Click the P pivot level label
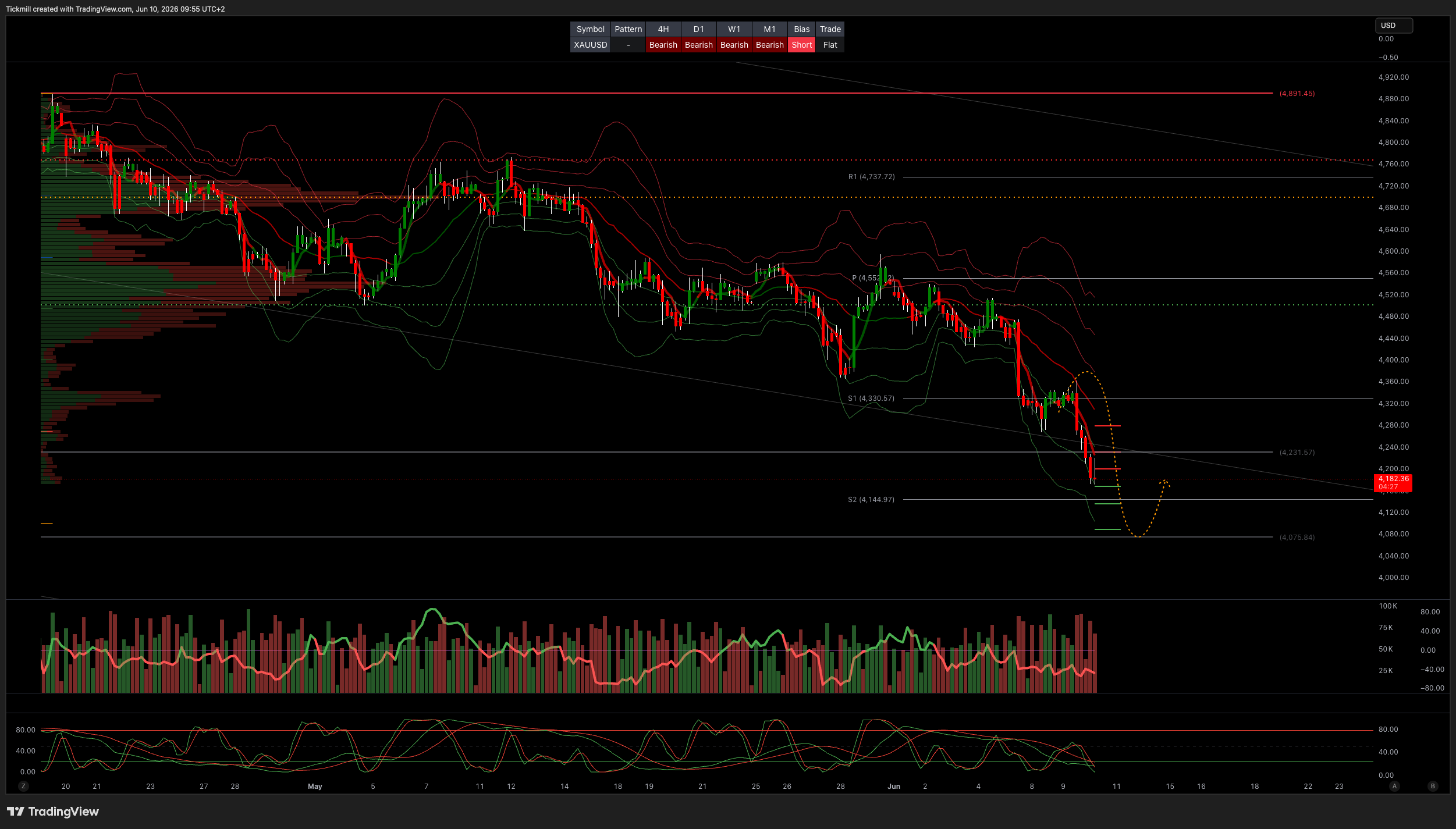 pos(872,278)
